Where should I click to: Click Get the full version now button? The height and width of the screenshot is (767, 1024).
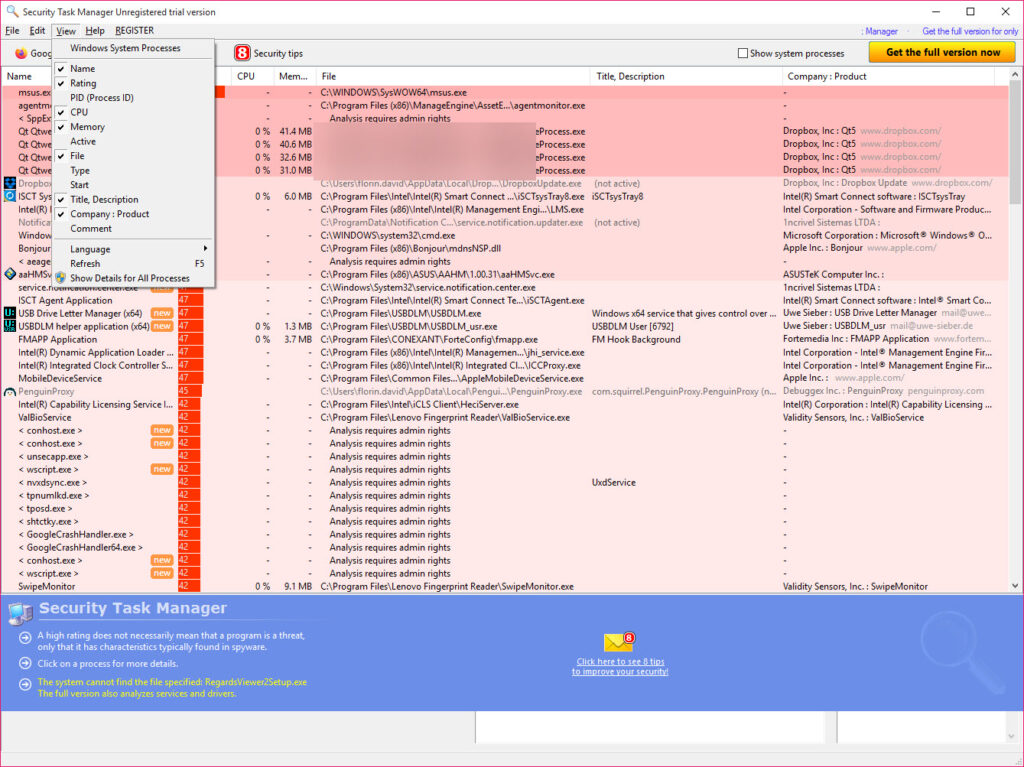tap(942, 52)
